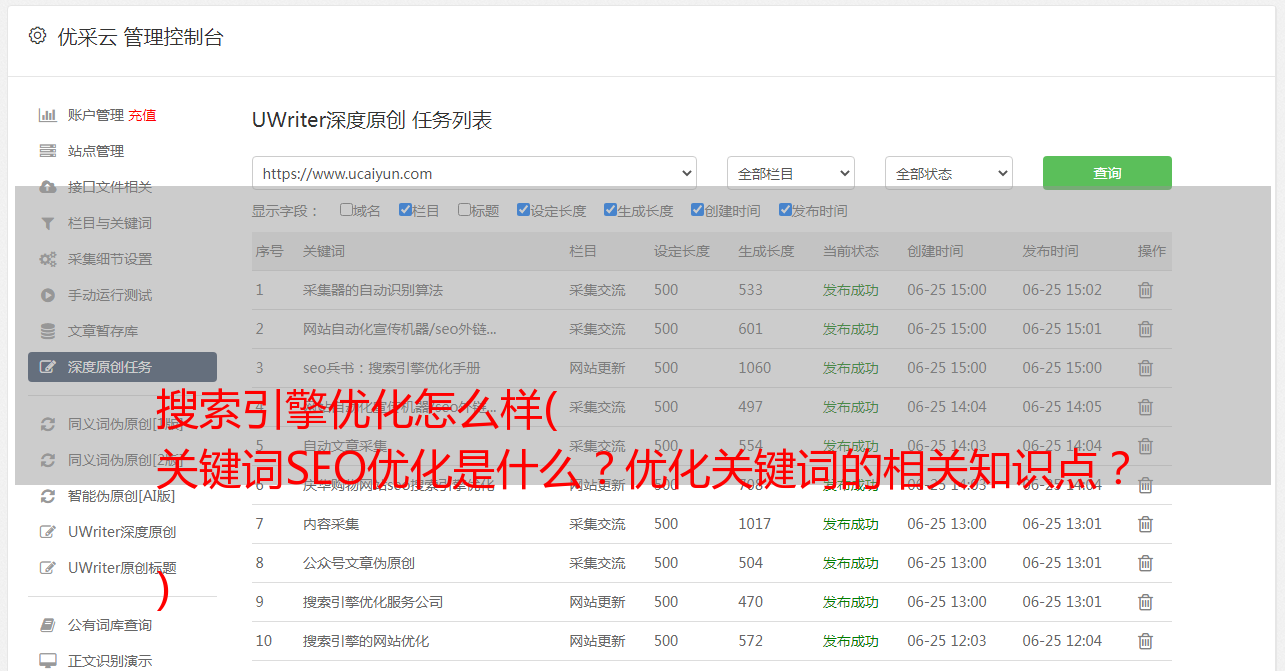Click the funnel icon for 栏目与关键词
The height and width of the screenshot is (671, 1285).
tap(47, 223)
